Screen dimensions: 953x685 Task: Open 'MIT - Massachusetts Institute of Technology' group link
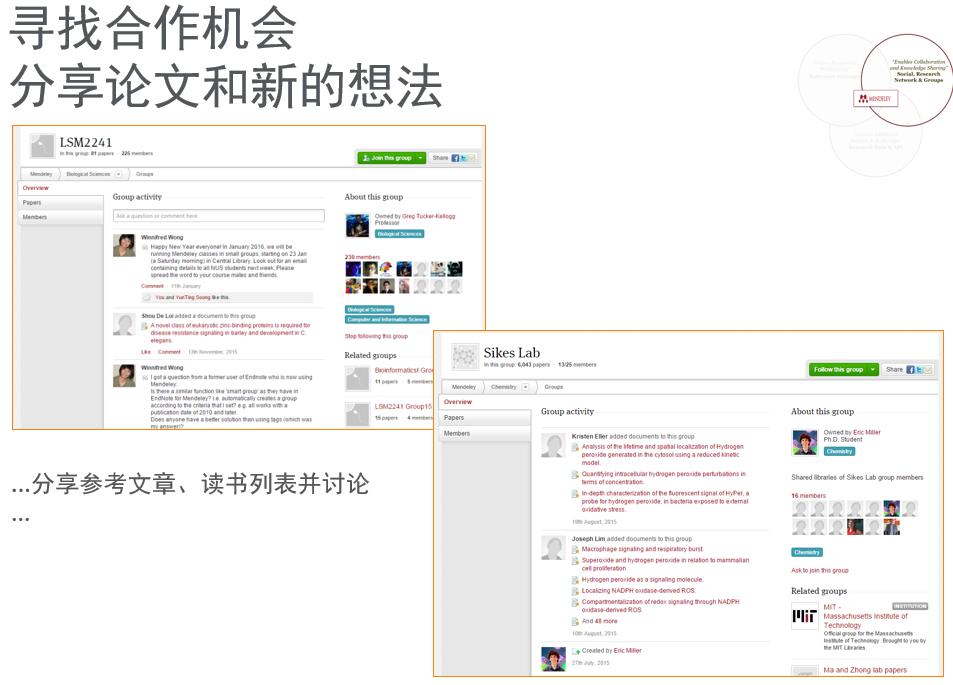tap(865, 616)
